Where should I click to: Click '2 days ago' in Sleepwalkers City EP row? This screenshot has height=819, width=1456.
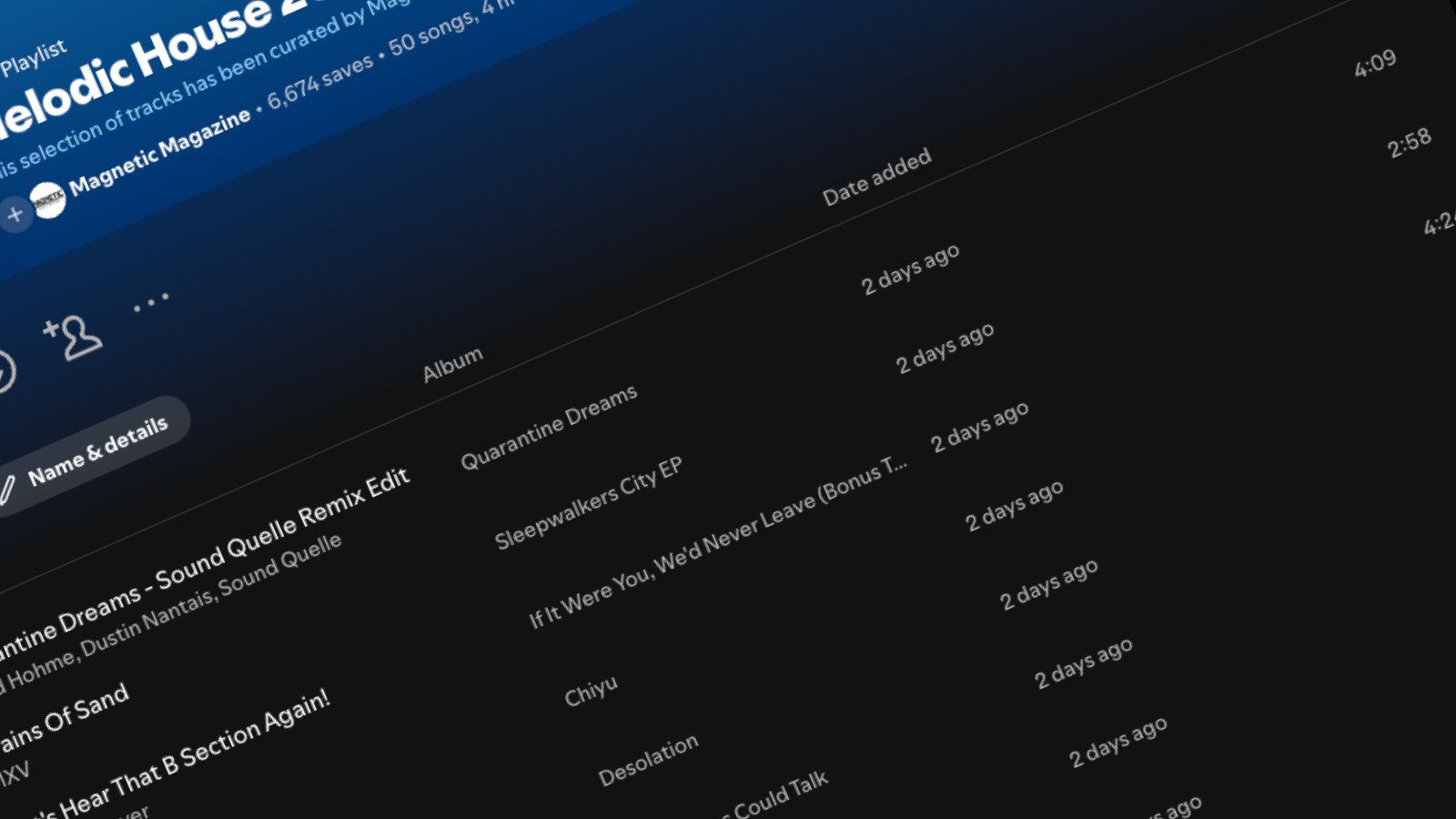coord(945,348)
